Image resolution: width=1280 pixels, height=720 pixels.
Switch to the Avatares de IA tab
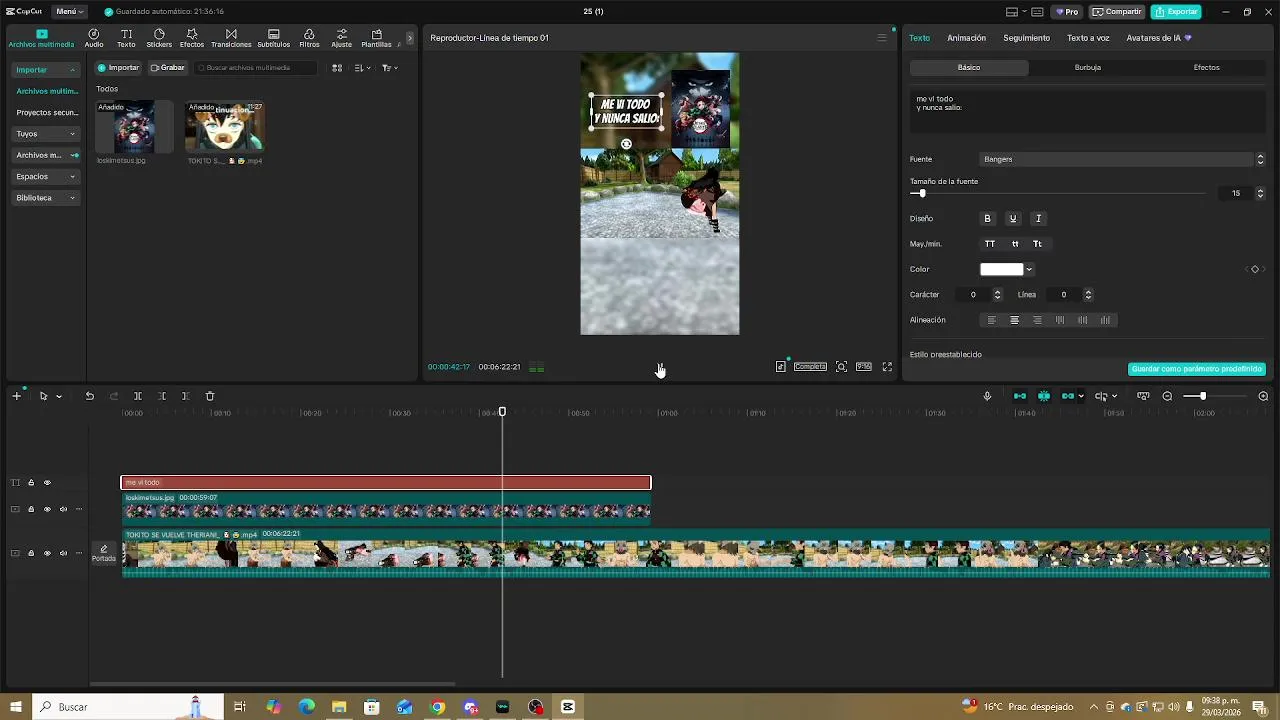coord(1158,38)
